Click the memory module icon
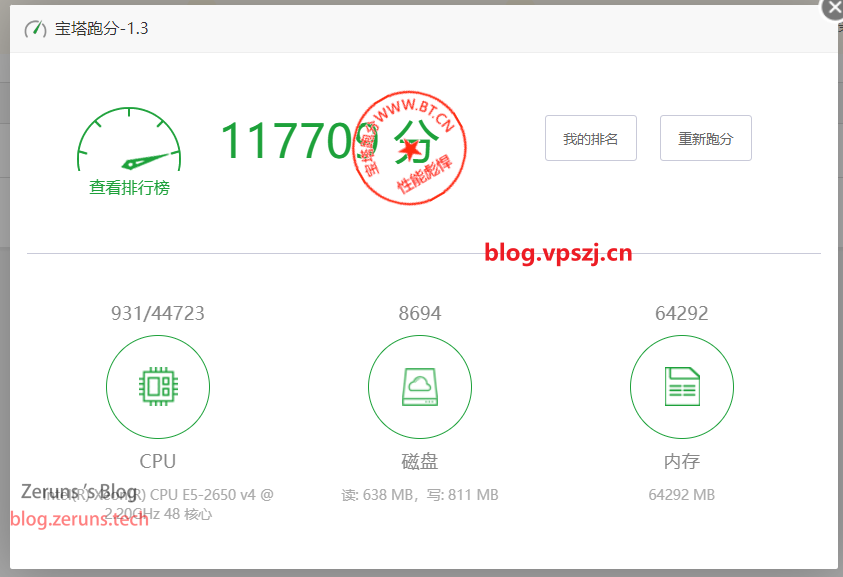The width and height of the screenshot is (843, 577). click(682, 386)
